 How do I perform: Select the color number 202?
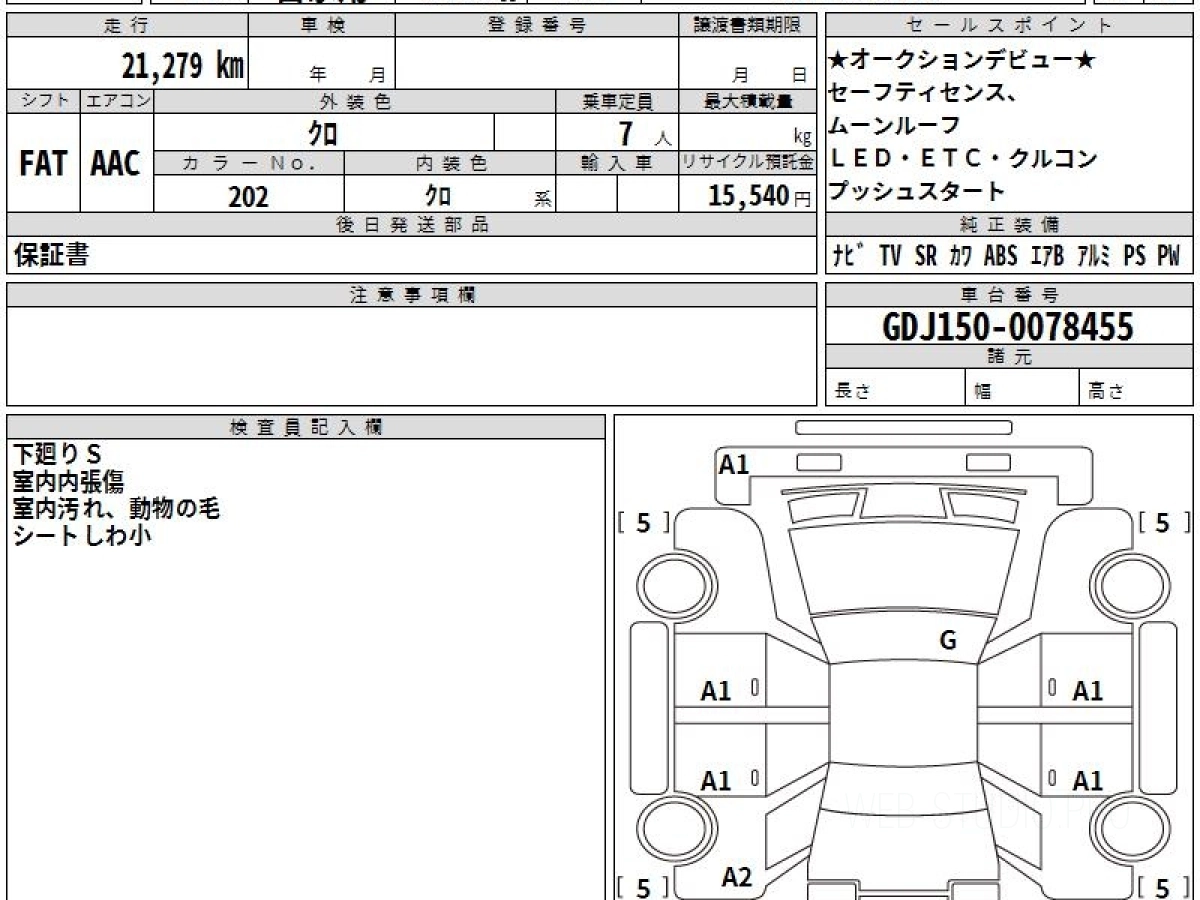point(248,196)
